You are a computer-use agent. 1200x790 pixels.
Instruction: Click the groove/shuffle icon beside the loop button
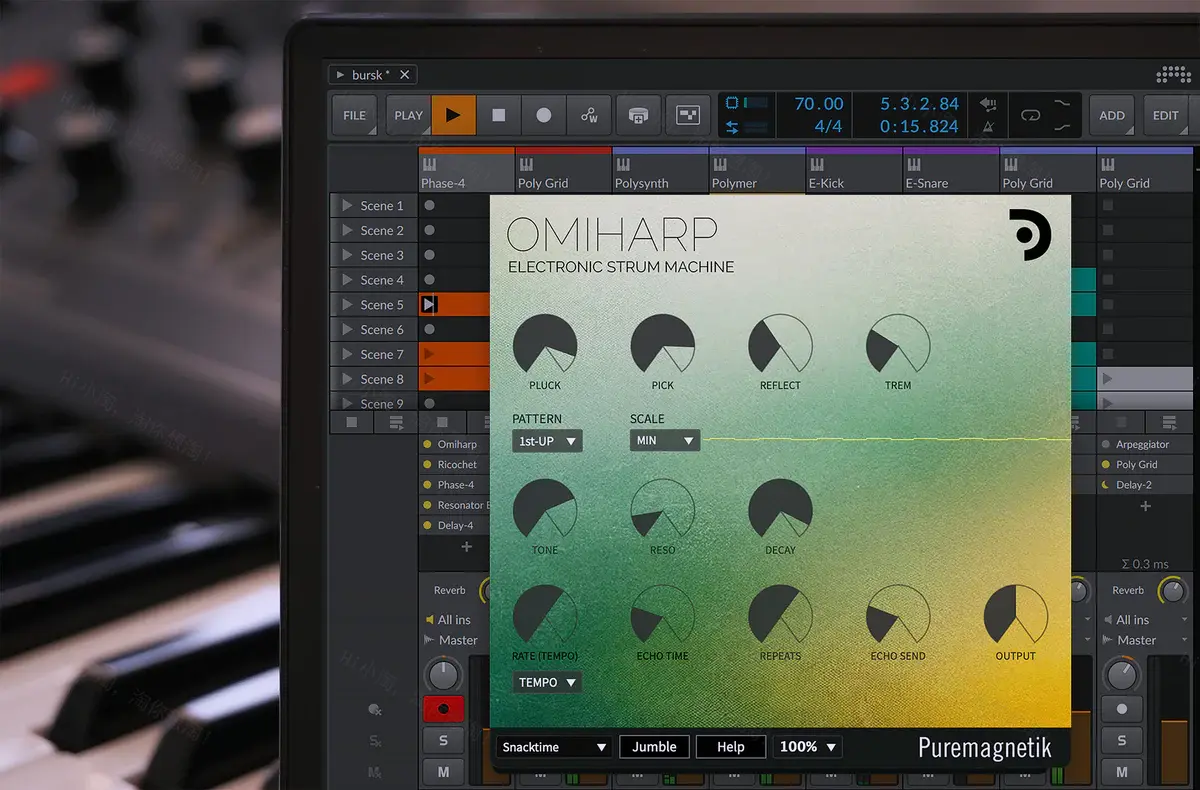point(1063,115)
